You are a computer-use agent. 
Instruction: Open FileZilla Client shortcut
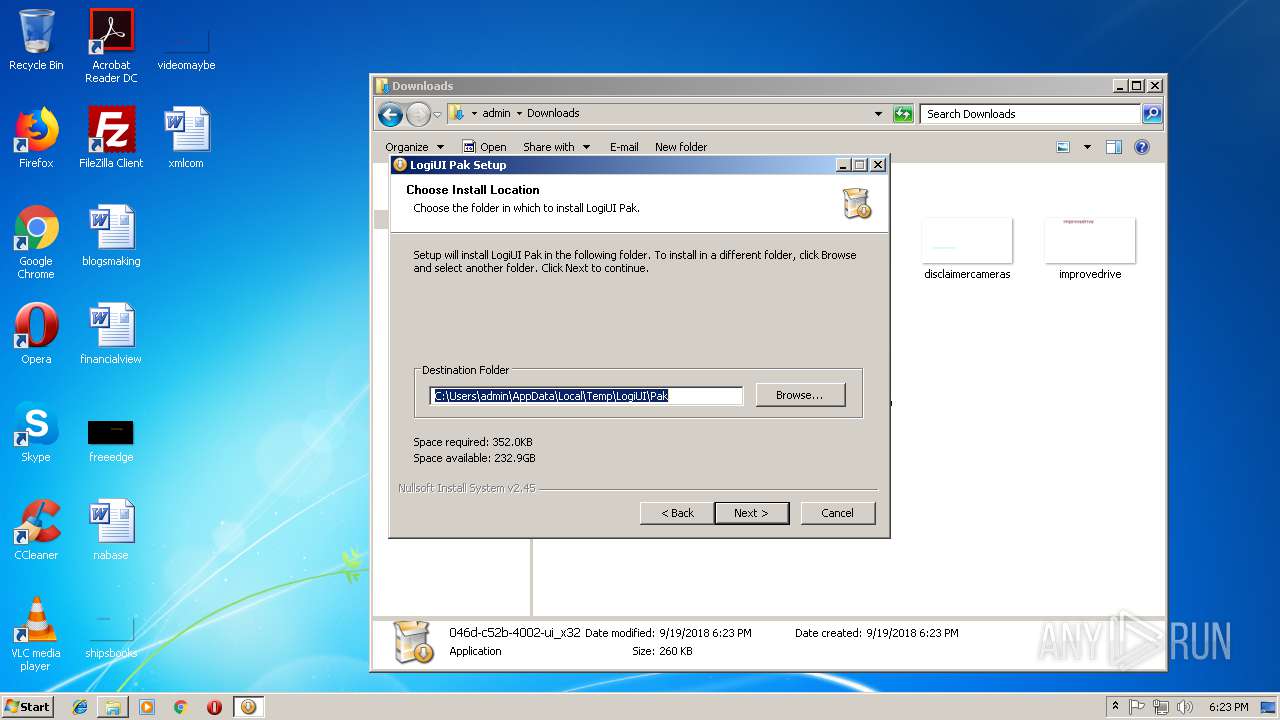point(111,138)
